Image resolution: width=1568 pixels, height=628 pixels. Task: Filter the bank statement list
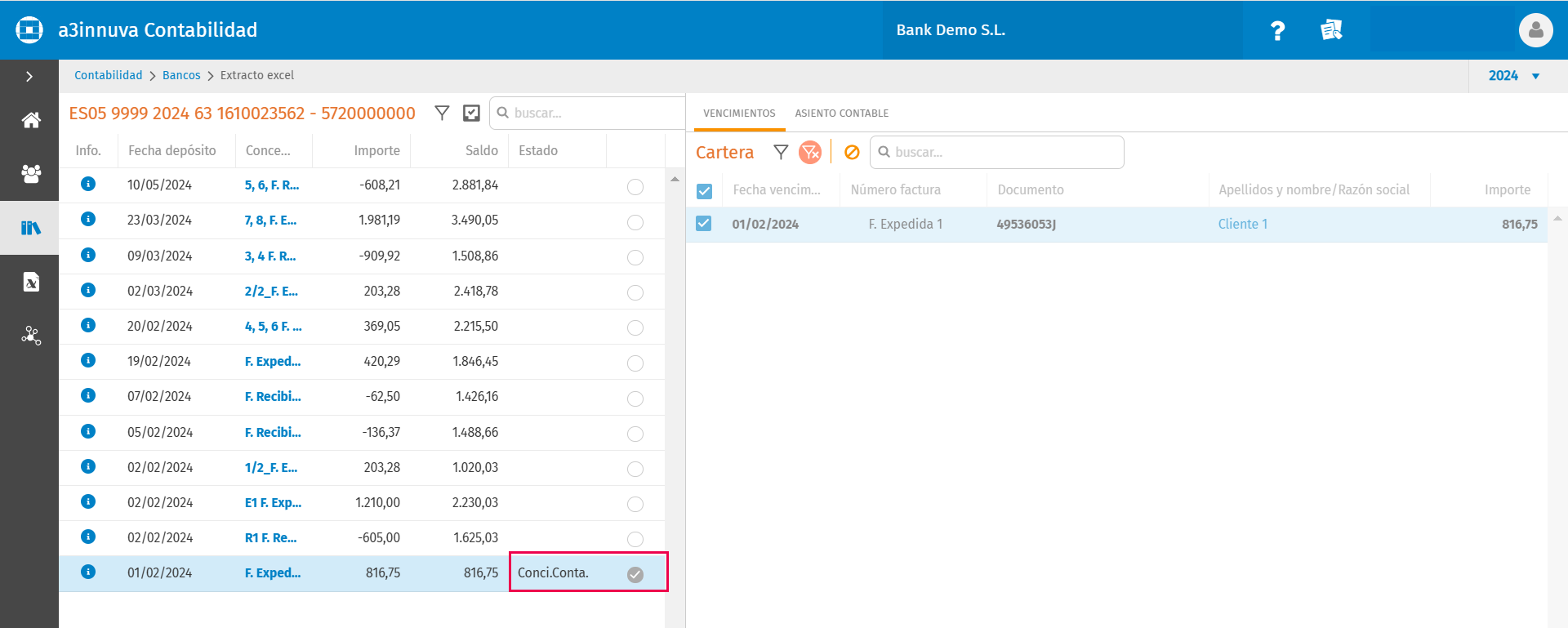coord(442,113)
